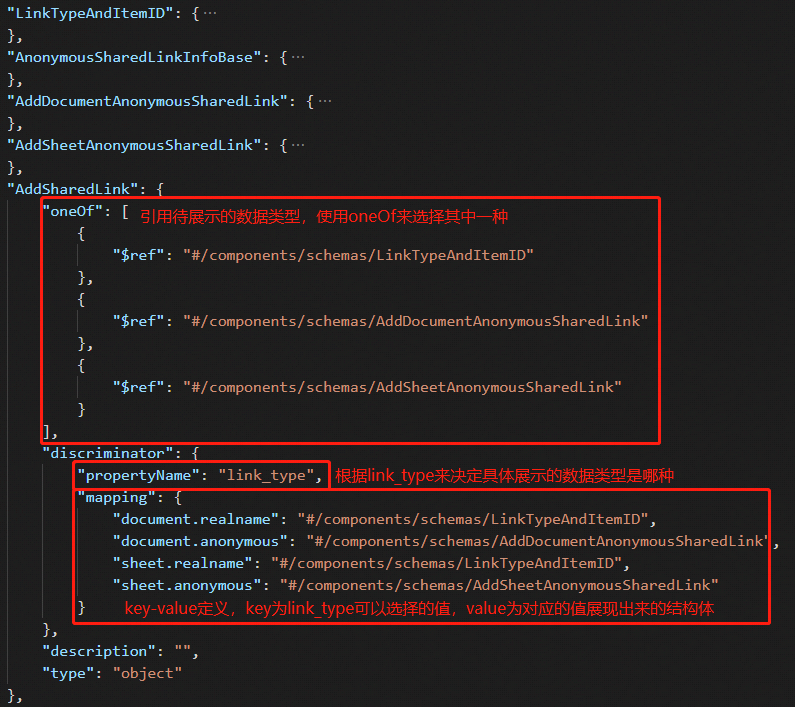Click the "sheet.anonymous" mapping key
The image size is (795, 707).
[x=187, y=585]
